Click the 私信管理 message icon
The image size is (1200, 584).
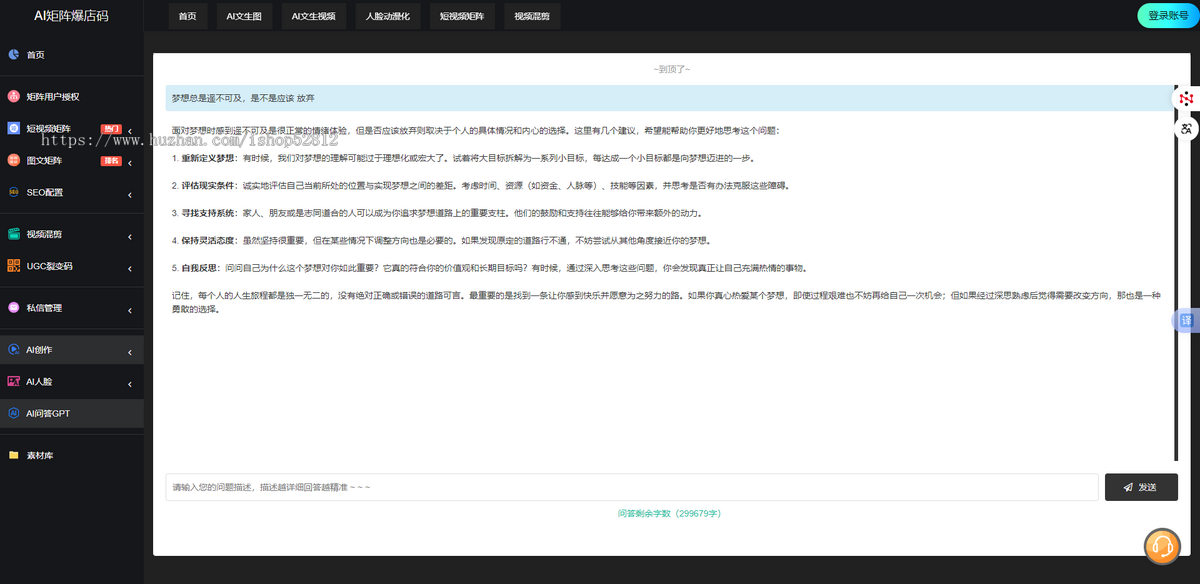[14, 308]
